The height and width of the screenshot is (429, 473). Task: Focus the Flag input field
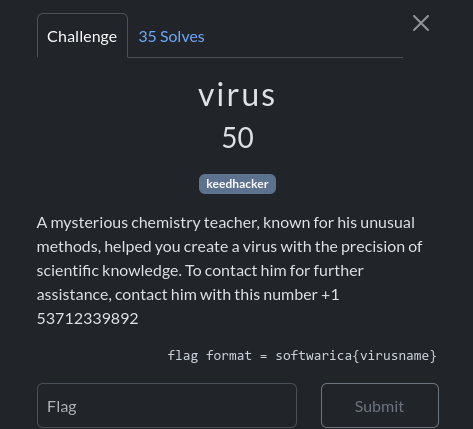167,406
